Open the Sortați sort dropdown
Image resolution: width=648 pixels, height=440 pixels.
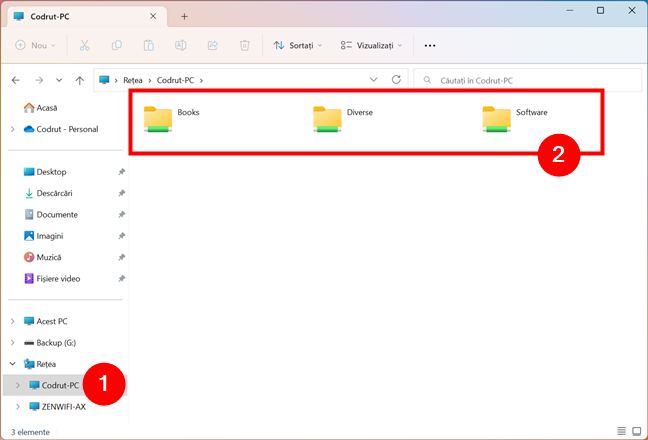pyautogui.click(x=298, y=45)
